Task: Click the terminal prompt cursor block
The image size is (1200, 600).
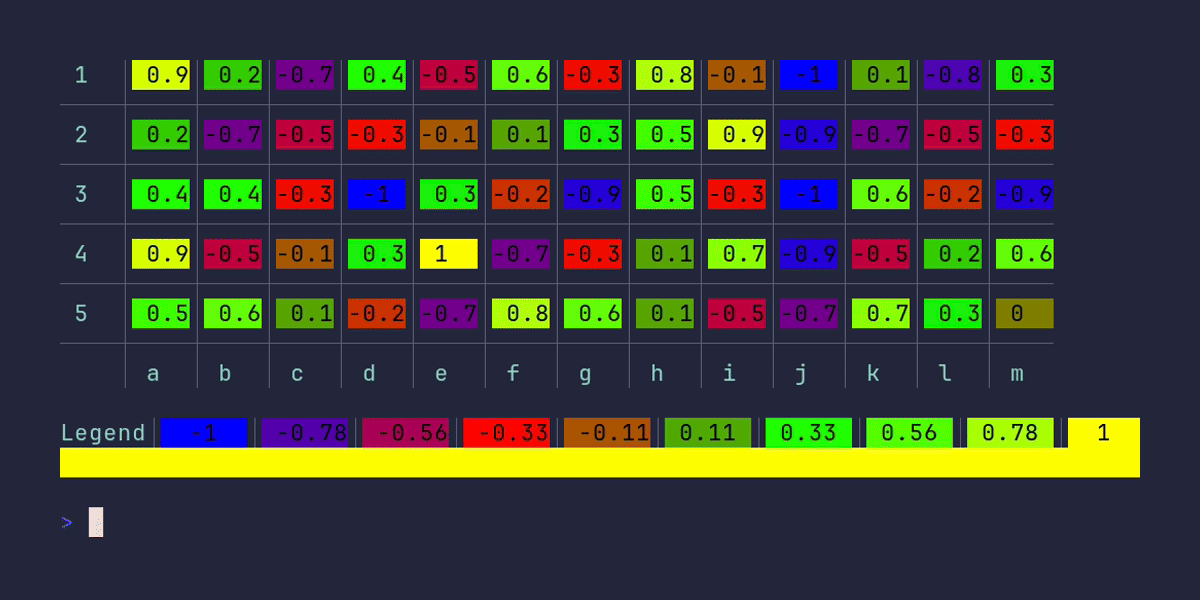Action: (x=96, y=522)
